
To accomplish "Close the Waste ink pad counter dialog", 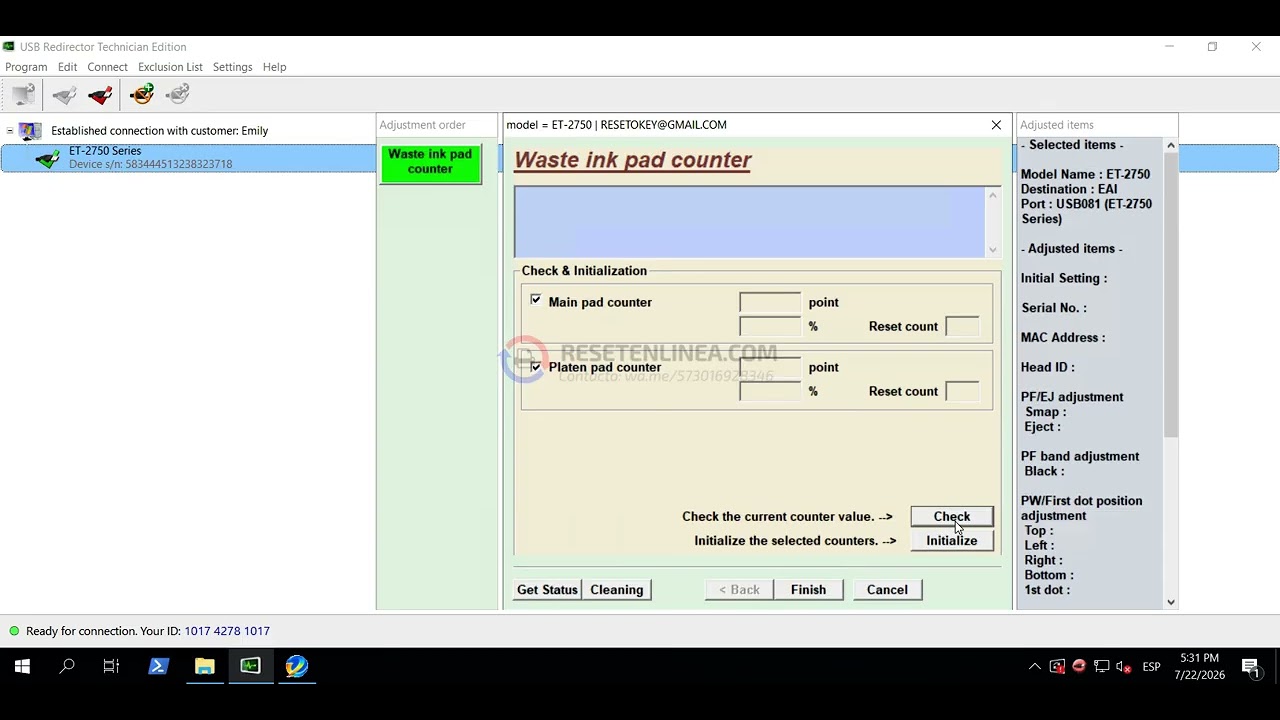I will coord(996,125).
